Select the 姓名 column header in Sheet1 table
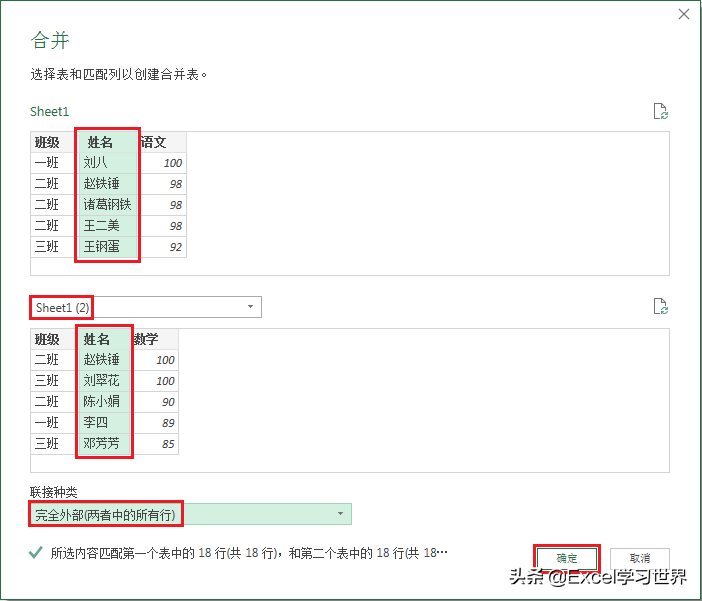702x601 pixels. tap(107, 142)
